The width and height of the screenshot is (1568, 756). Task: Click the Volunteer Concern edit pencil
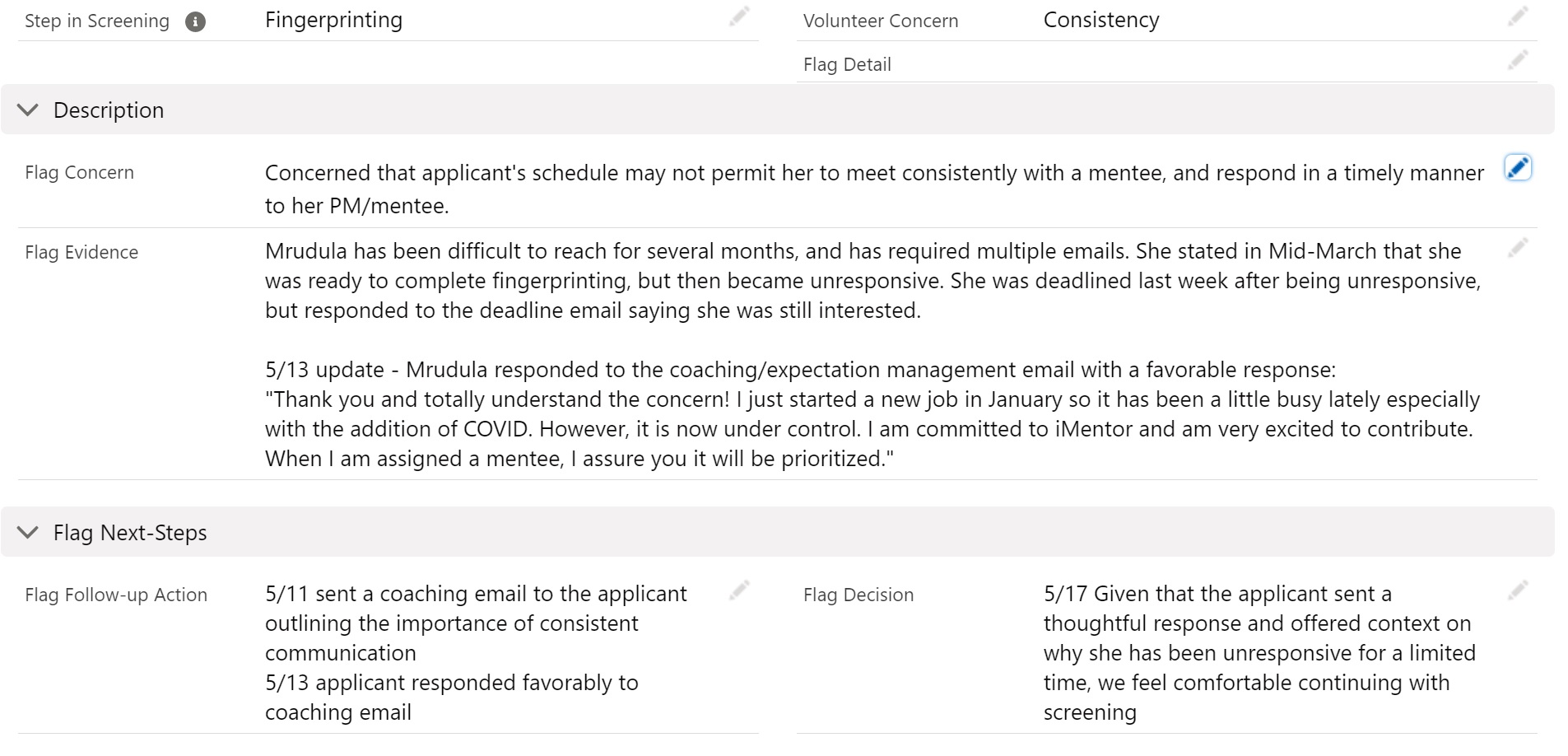[1517, 16]
